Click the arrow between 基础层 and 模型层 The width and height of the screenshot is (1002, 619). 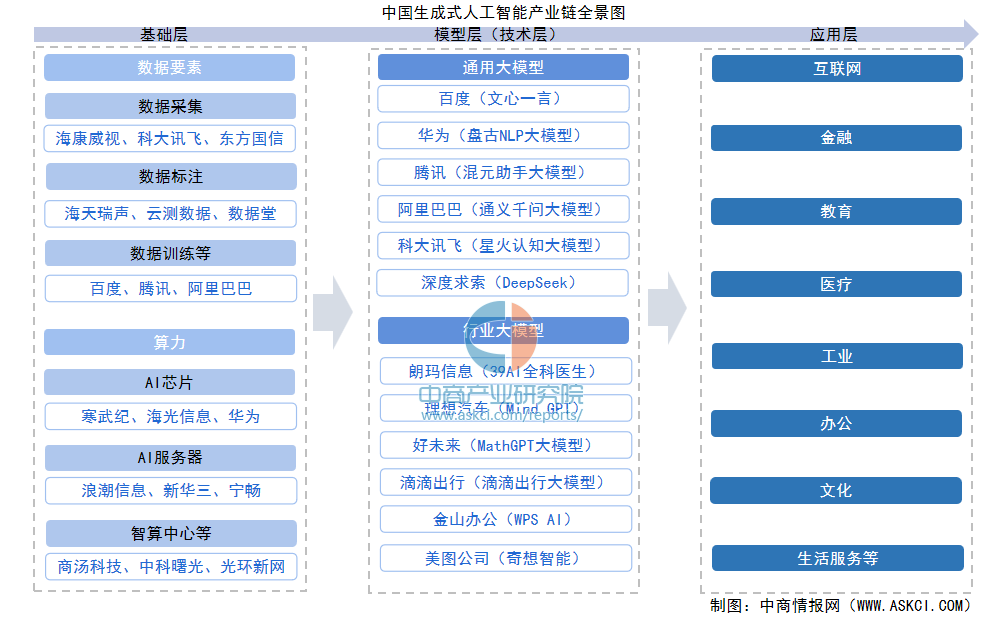point(332,312)
